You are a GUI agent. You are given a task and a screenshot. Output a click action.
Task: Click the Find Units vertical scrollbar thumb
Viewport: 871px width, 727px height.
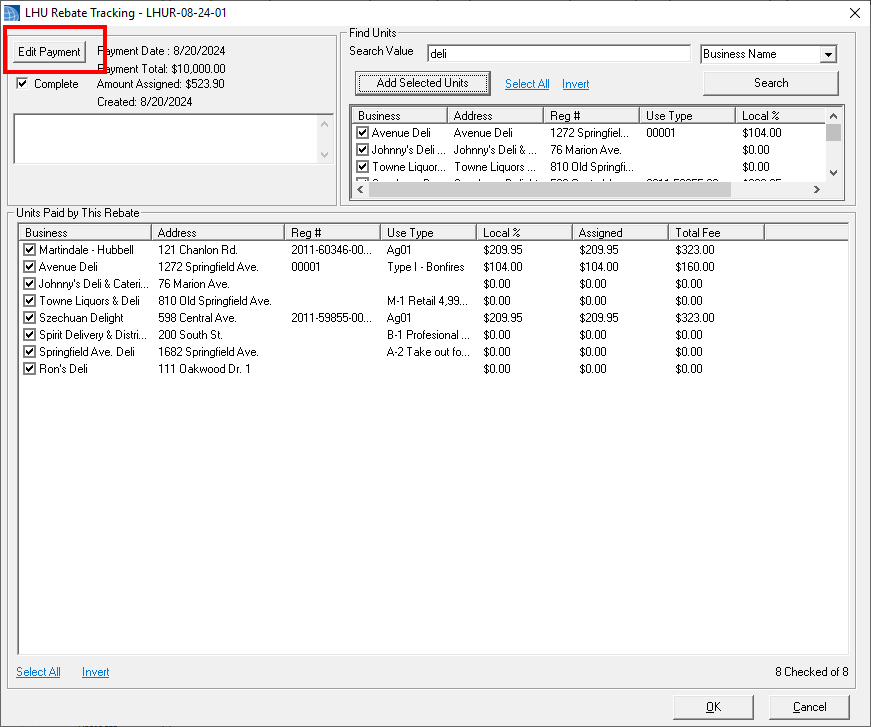click(833, 133)
